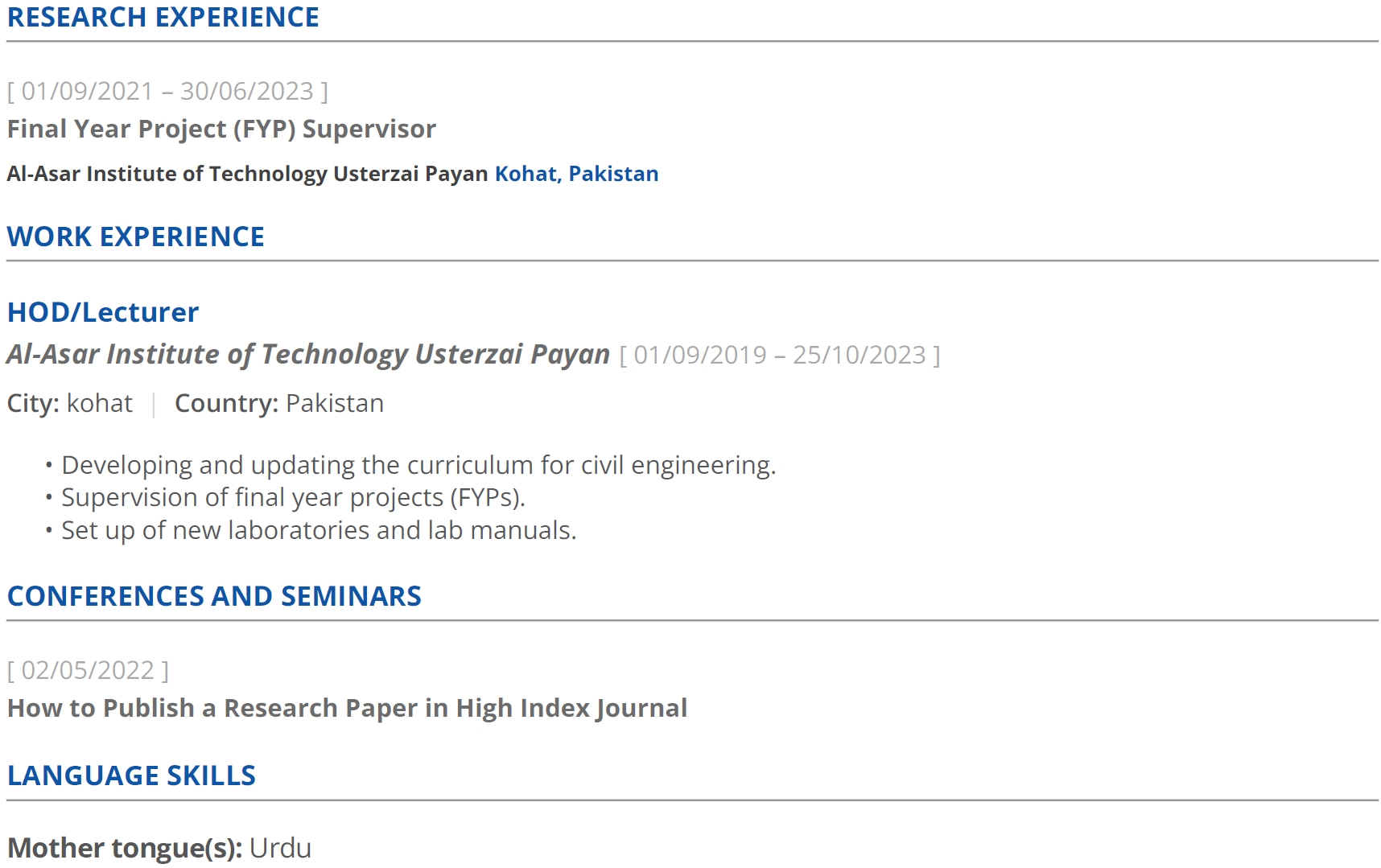Click the seminar date 02/05/2022
Screen dimensions: 1381x868
pos(88,670)
